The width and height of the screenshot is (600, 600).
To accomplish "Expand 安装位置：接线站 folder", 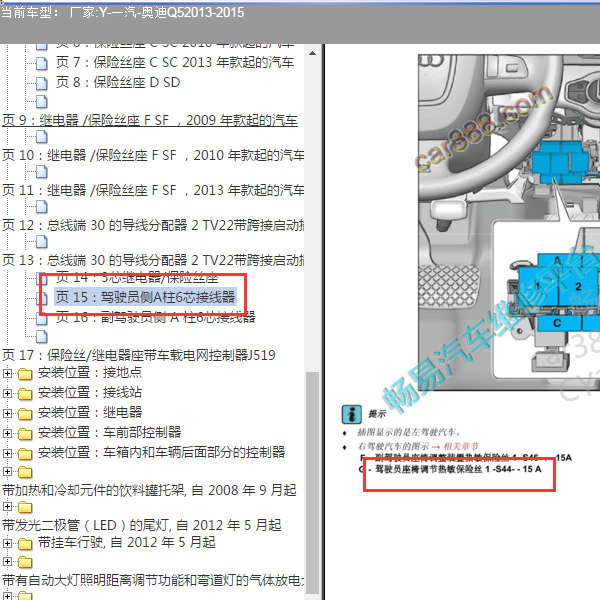I will (x=7, y=393).
